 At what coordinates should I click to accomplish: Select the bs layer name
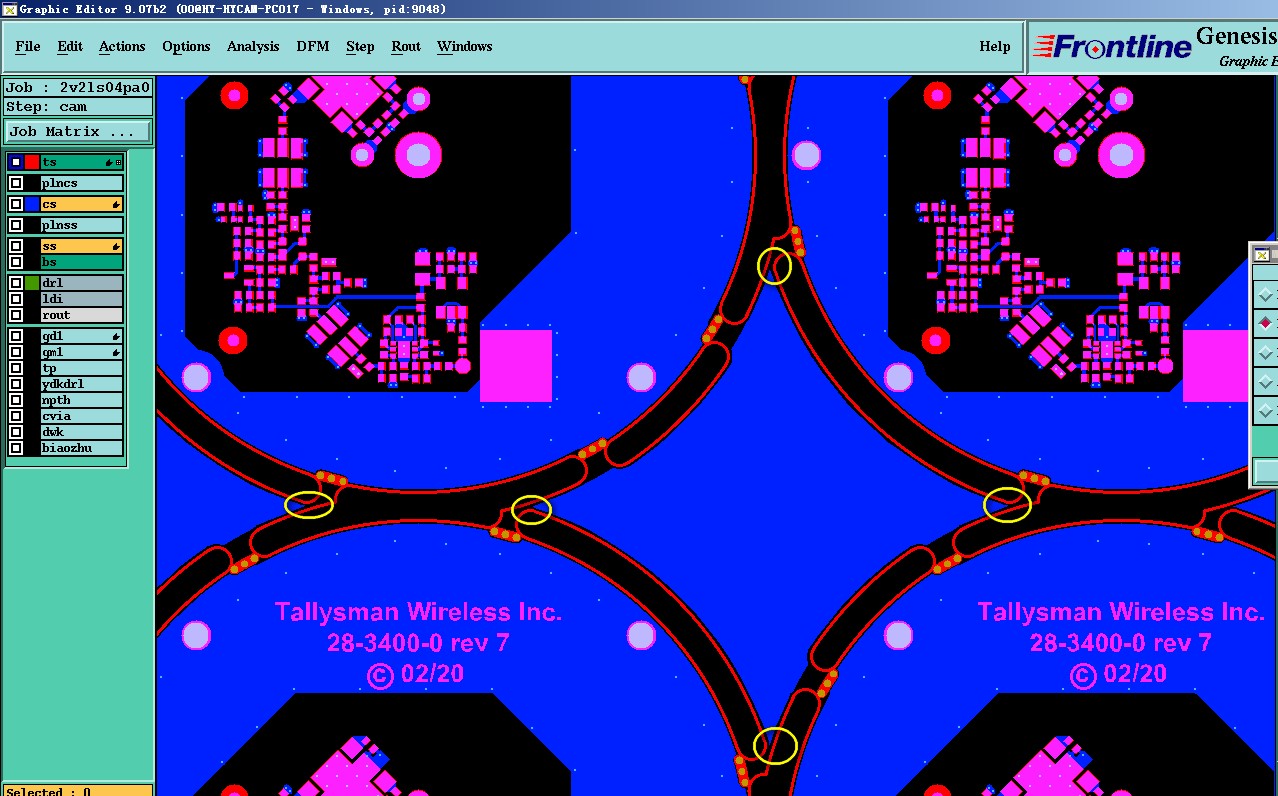(82, 262)
